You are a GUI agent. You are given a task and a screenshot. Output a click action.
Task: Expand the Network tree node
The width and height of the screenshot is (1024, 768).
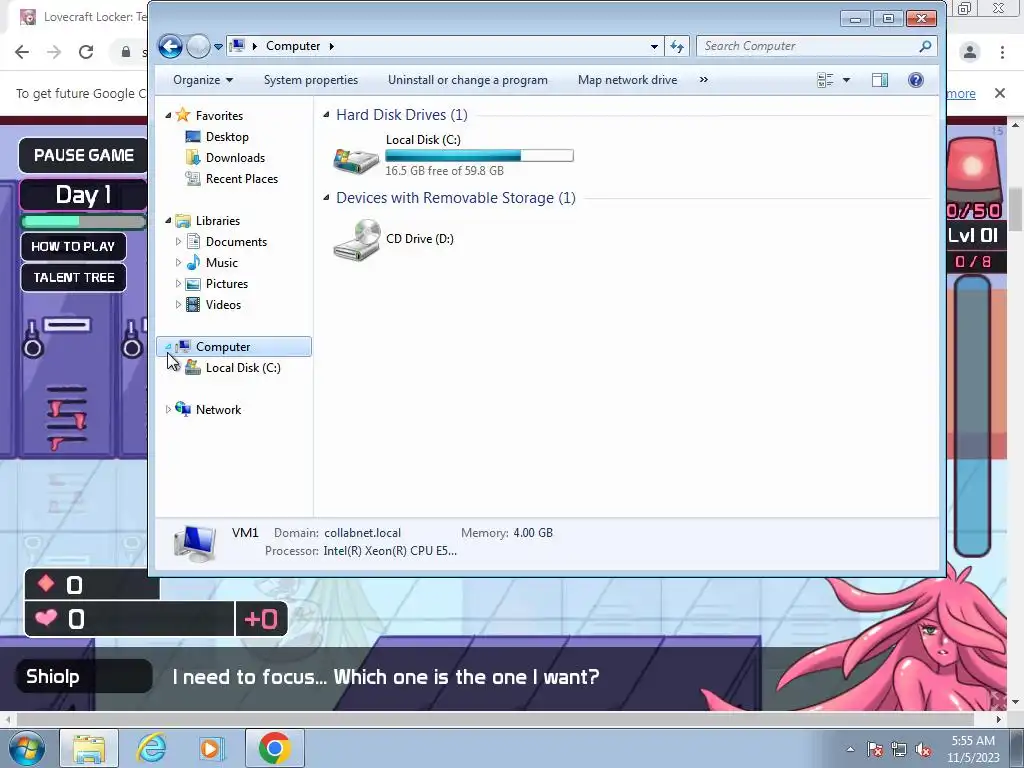(x=168, y=409)
